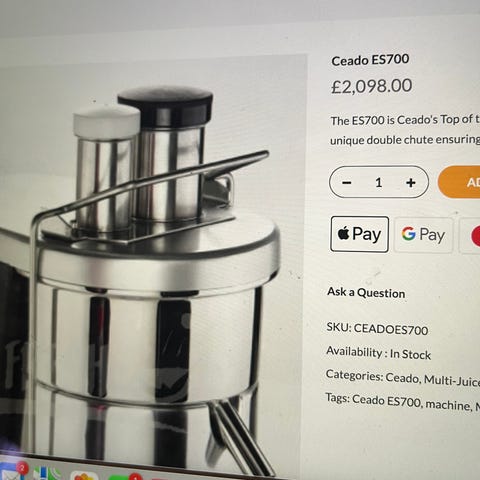Viewport: 480px width, 480px height.
Task: Choose the Google Pay button
Action: click(x=423, y=235)
